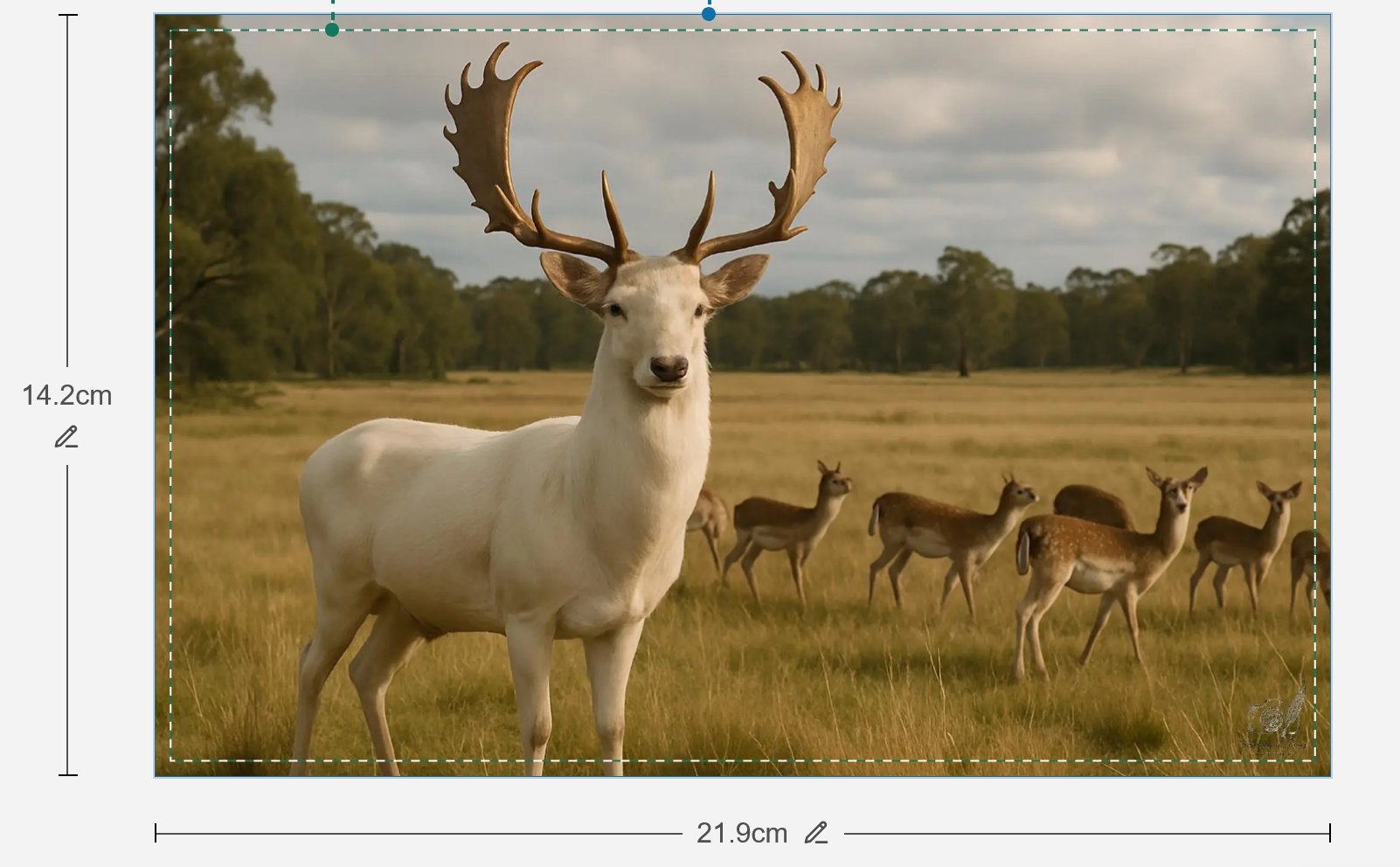Click the 21.9cm width value

click(742, 833)
